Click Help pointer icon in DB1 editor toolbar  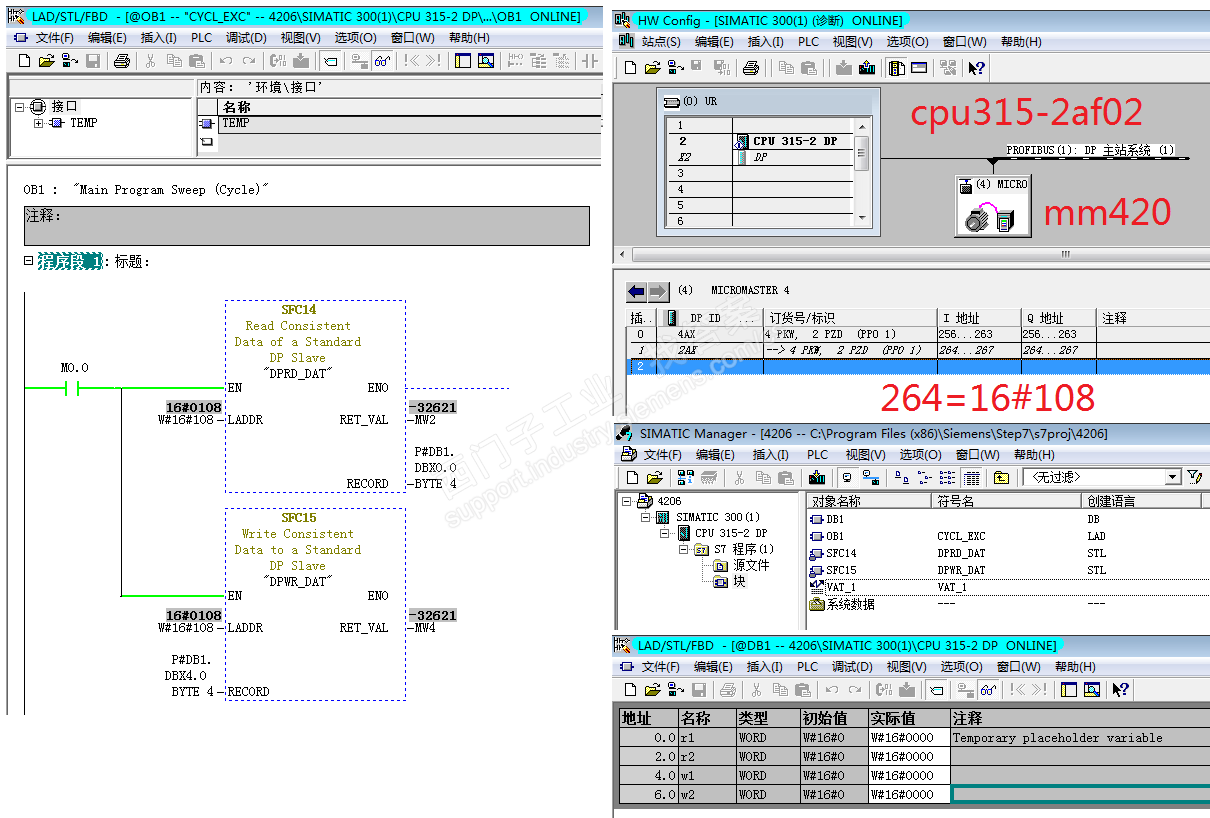point(1120,689)
